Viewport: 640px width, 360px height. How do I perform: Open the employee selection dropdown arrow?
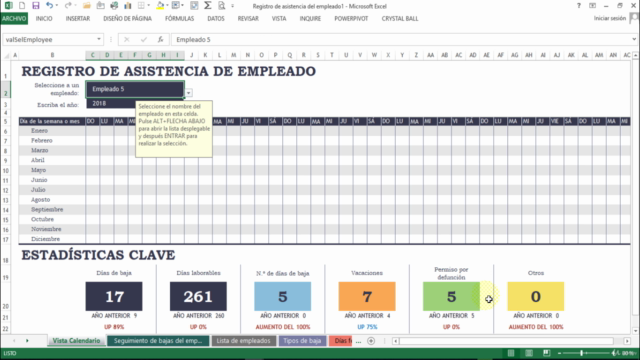189,93
